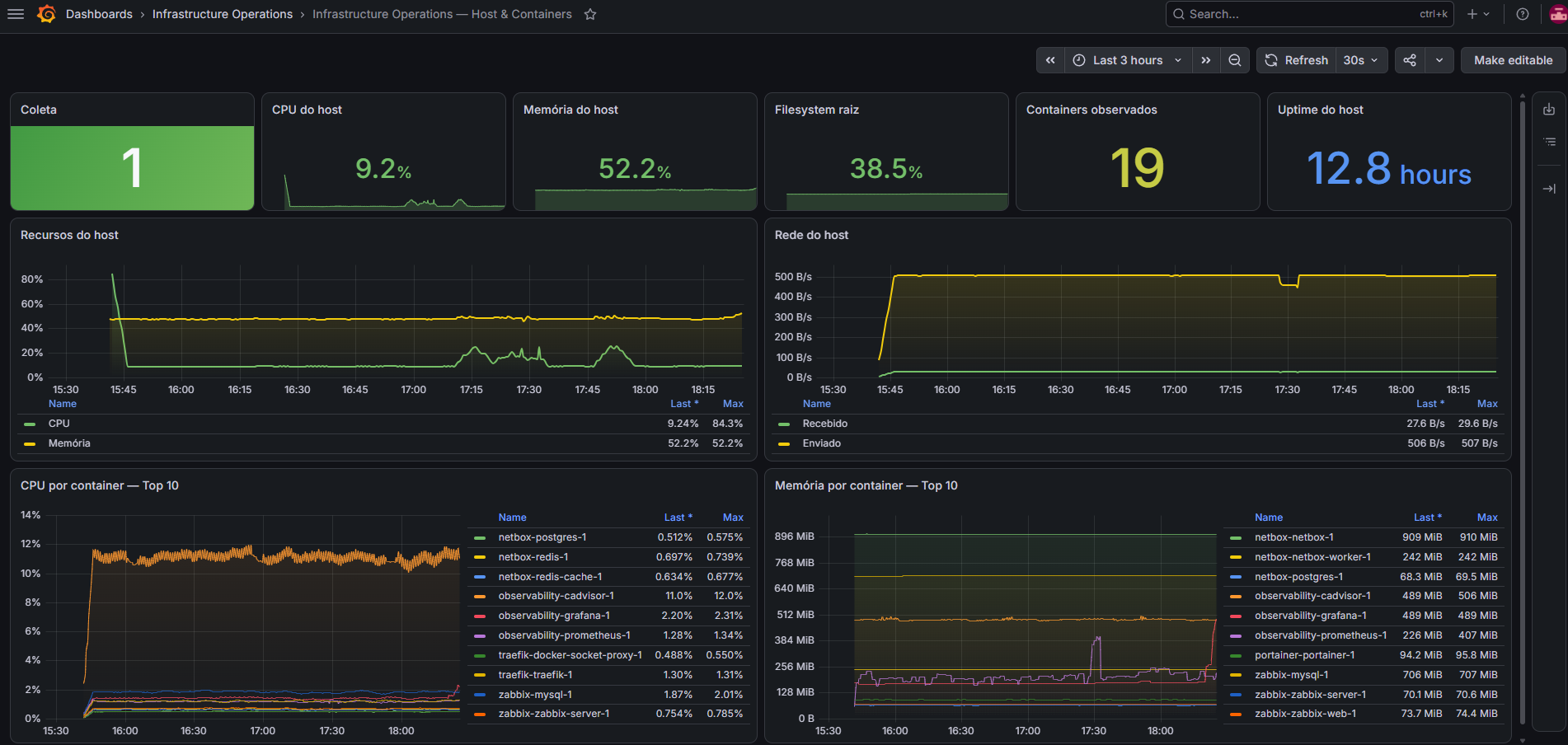1568x745 pixels.
Task: Shift time range backward
Action: pos(1050,60)
